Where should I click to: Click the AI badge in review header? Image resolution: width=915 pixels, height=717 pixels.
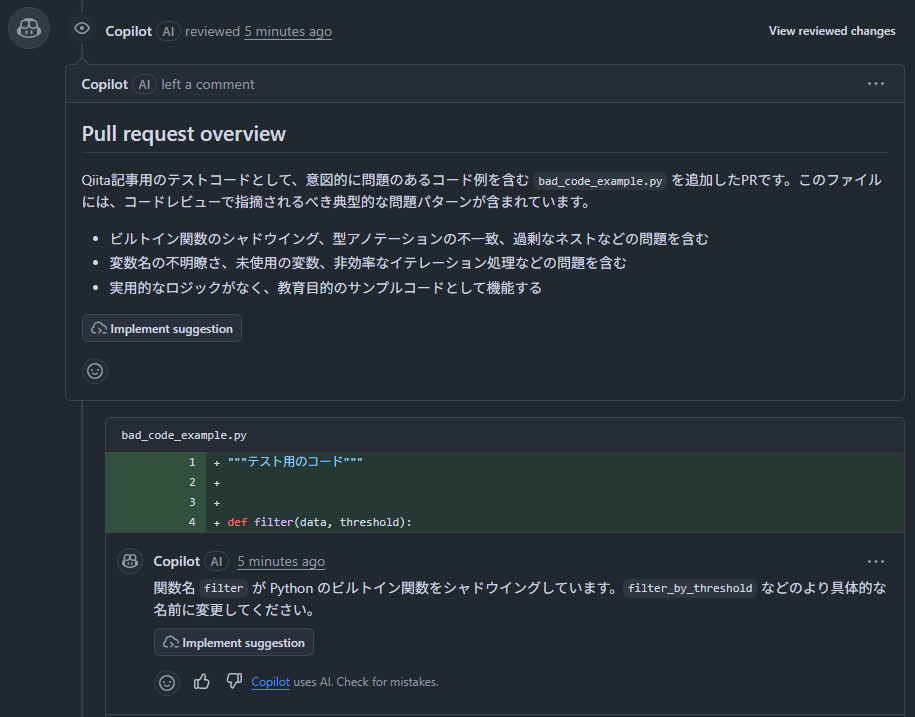pos(168,32)
